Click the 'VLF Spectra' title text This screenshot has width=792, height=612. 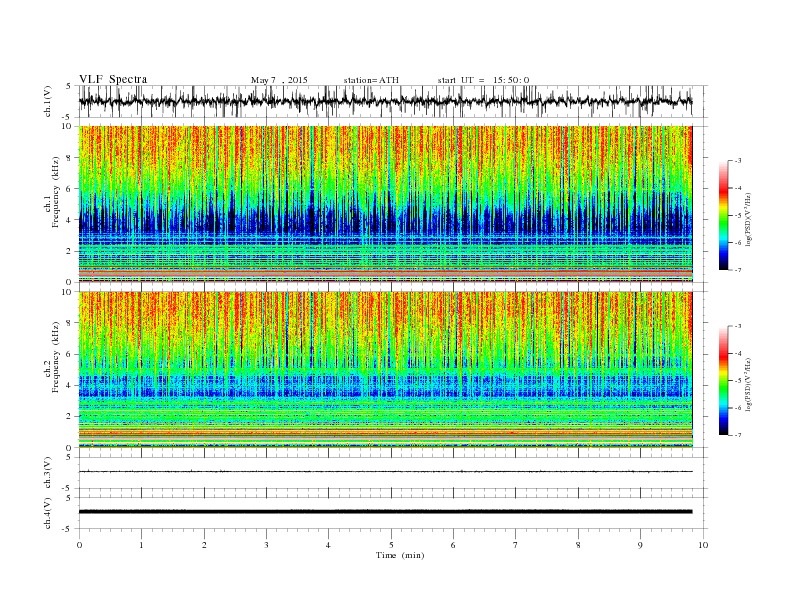coord(113,79)
